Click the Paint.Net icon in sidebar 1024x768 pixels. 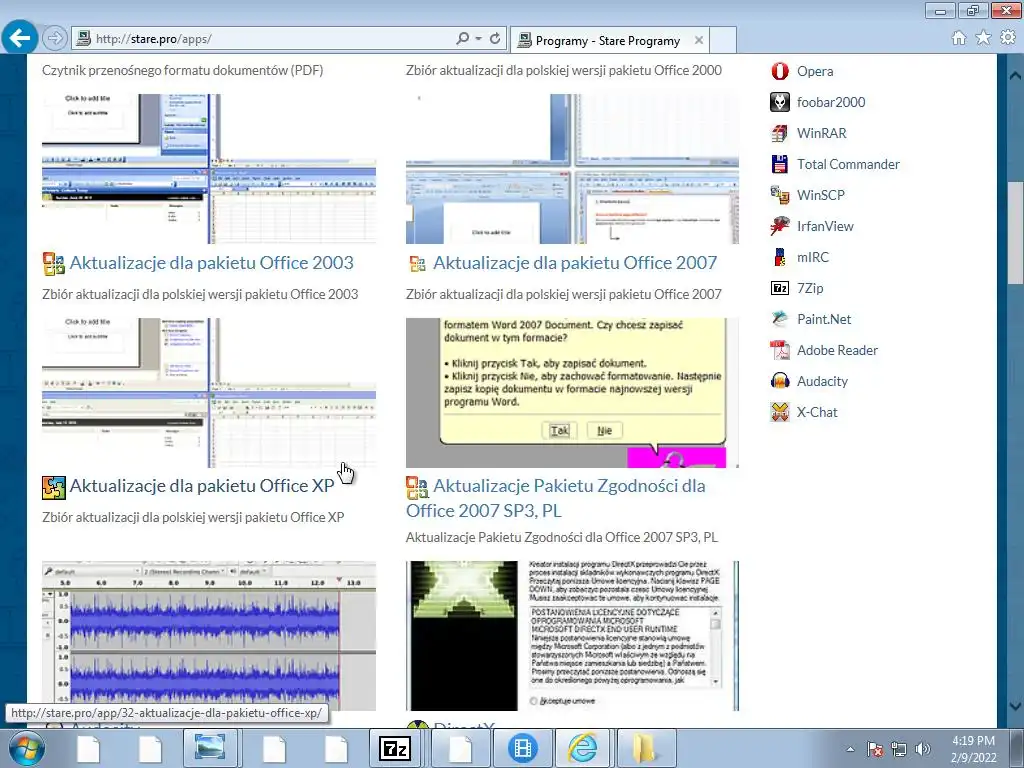[780, 319]
